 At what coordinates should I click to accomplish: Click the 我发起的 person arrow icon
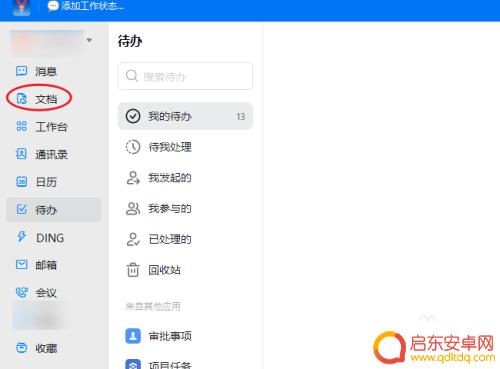pos(133,178)
